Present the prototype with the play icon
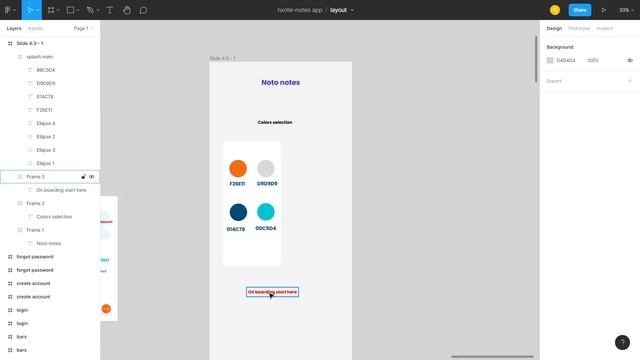 click(604, 10)
